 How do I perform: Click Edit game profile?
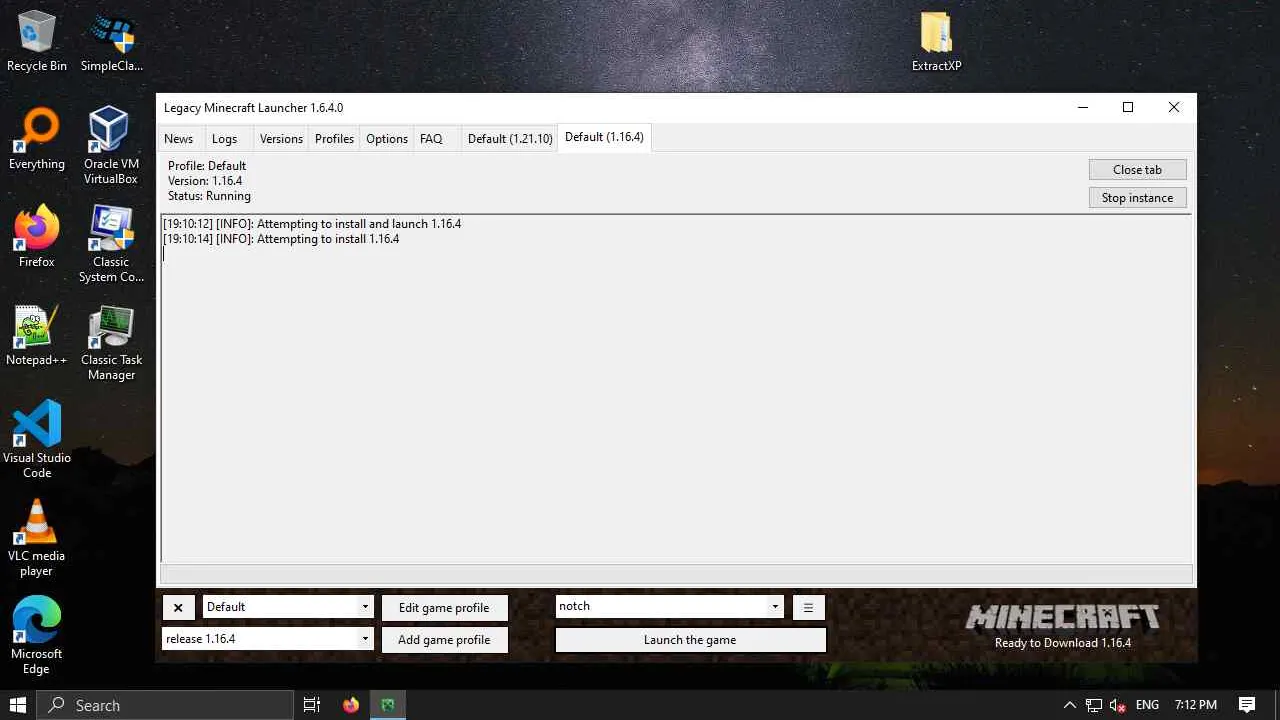(x=444, y=608)
